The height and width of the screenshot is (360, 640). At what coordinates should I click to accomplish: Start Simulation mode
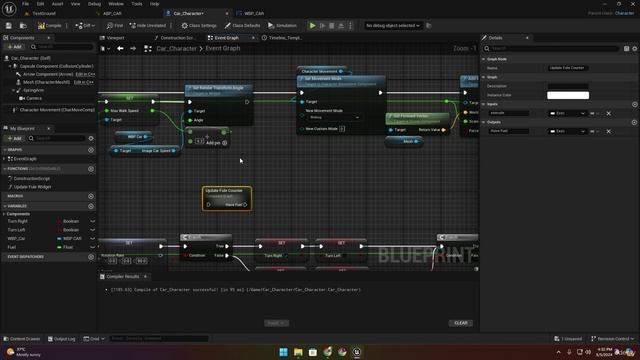pyautogui.click(x=282, y=26)
